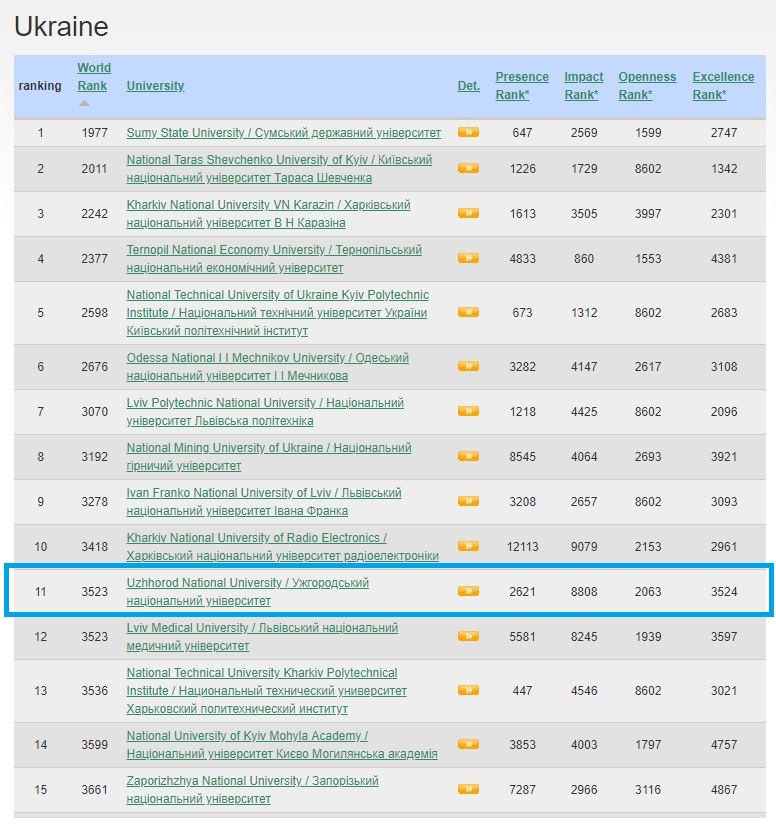Select excellence rank value 4867
Image resolution: width=776 pixels, height=828 pixels.
724,789
